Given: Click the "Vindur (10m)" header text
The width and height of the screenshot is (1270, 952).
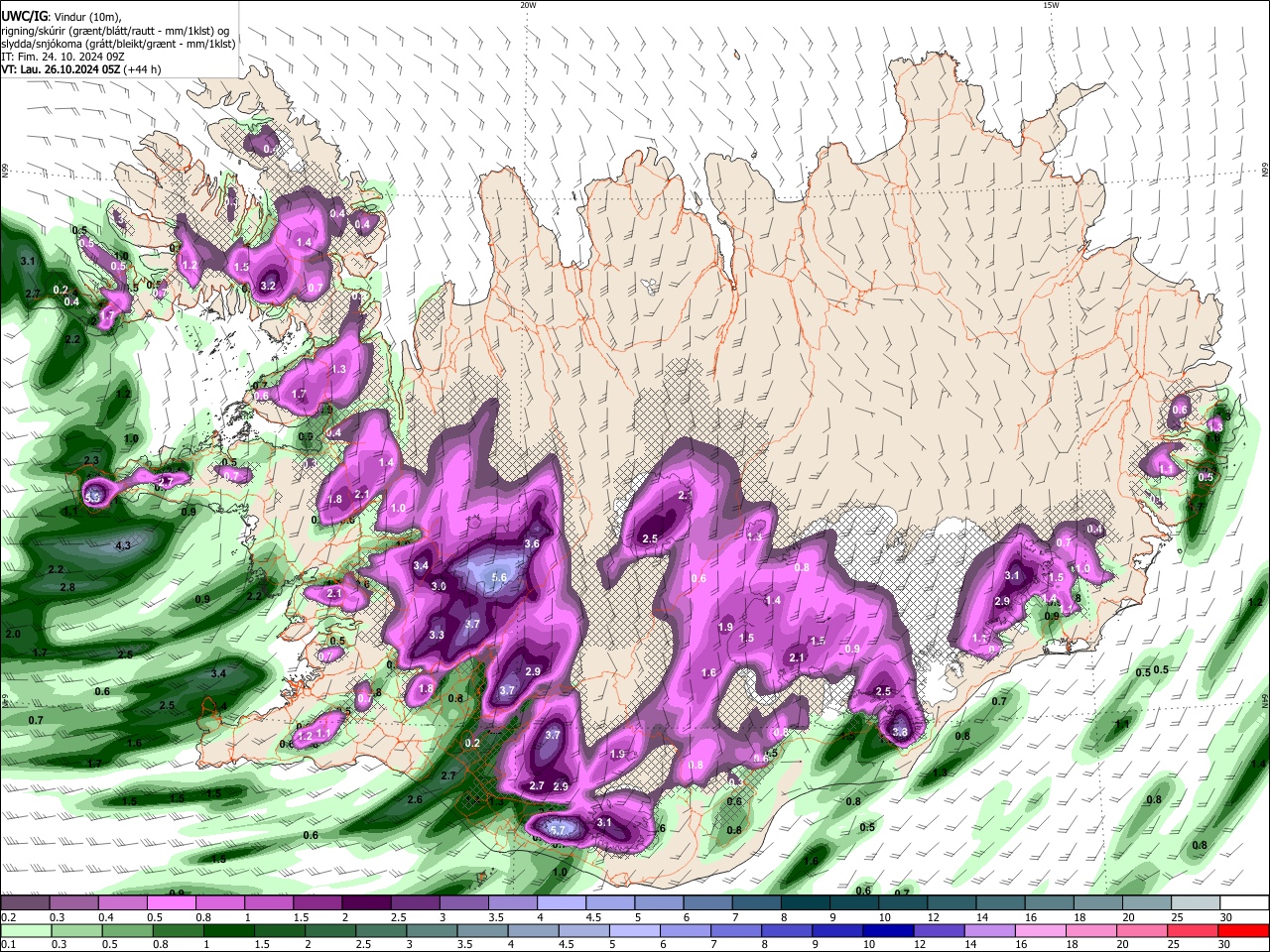Looking at the screenshot, I should (87, 17).
